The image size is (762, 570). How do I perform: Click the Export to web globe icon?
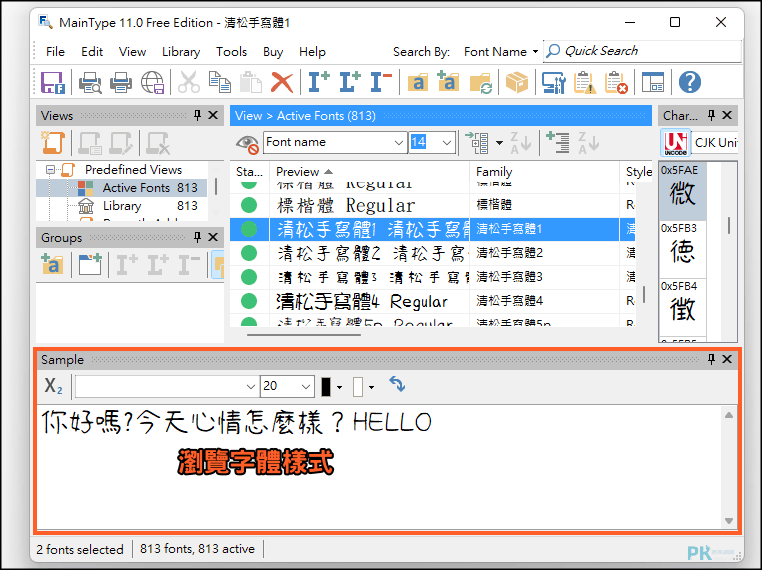pyautogui.click(x=153, y=82)
